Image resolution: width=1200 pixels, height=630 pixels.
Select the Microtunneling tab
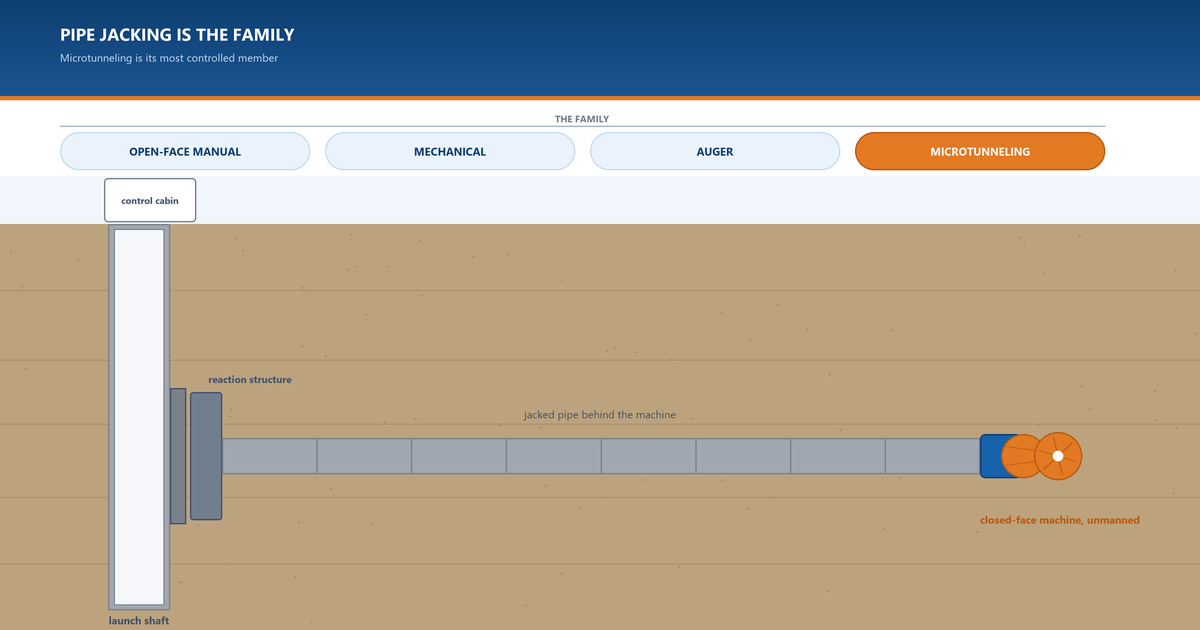[x=980, y=152]
